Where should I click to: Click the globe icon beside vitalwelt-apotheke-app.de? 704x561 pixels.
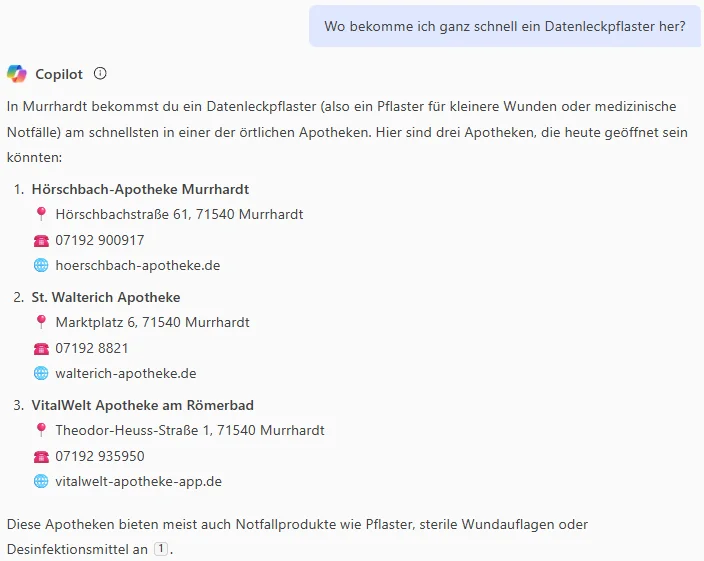(41, 482)
